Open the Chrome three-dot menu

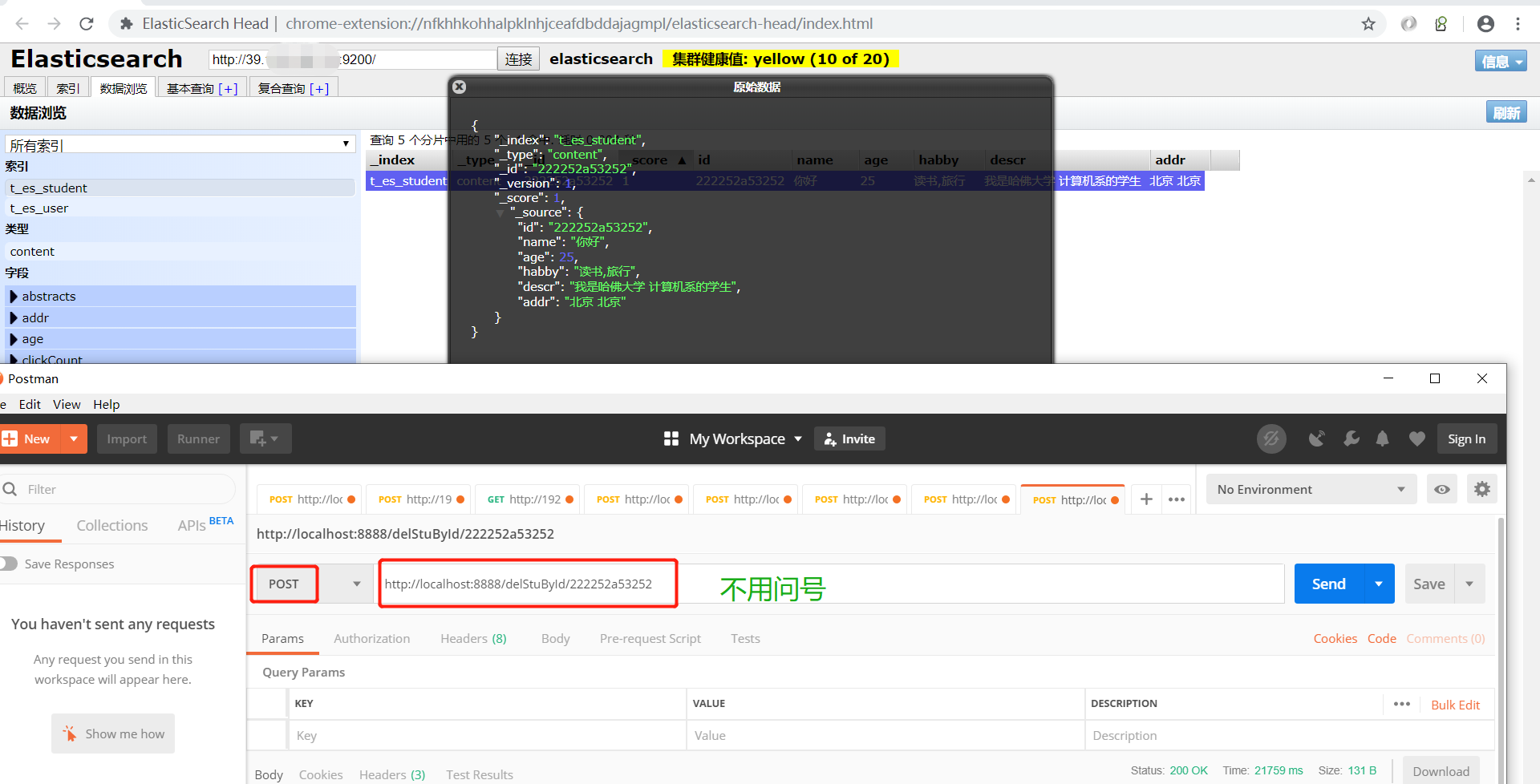(x=1518, y=24)
